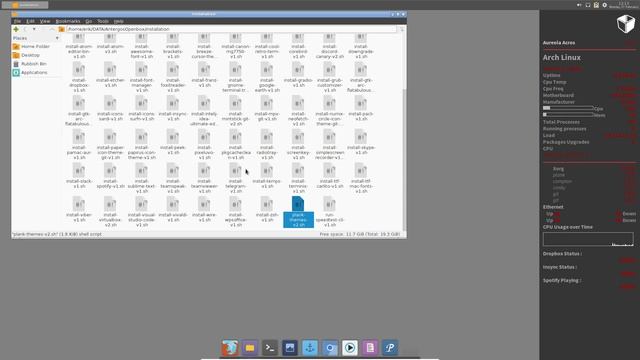Open the Edit menu
Image resolution: width=640 pixels, height=360 pixels.
pyautogui.click(x=30, y=21)
